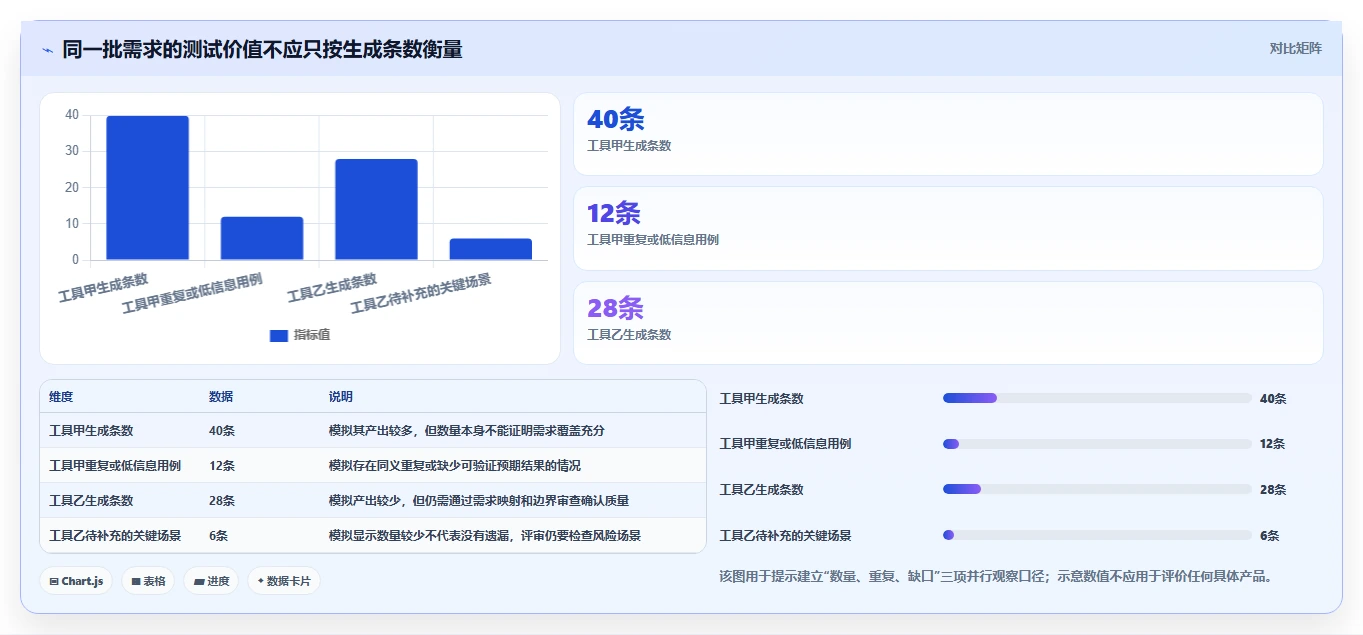
Task: Click the Chart.js chip
Action: point(76,581)
